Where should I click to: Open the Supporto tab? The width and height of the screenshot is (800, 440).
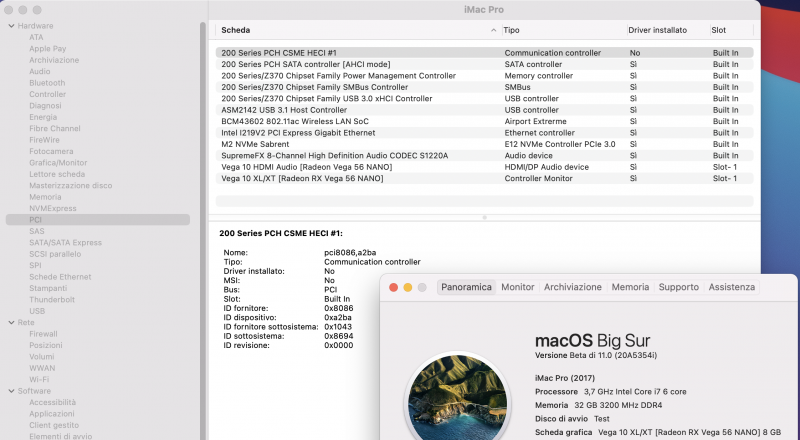pos(679,287)
